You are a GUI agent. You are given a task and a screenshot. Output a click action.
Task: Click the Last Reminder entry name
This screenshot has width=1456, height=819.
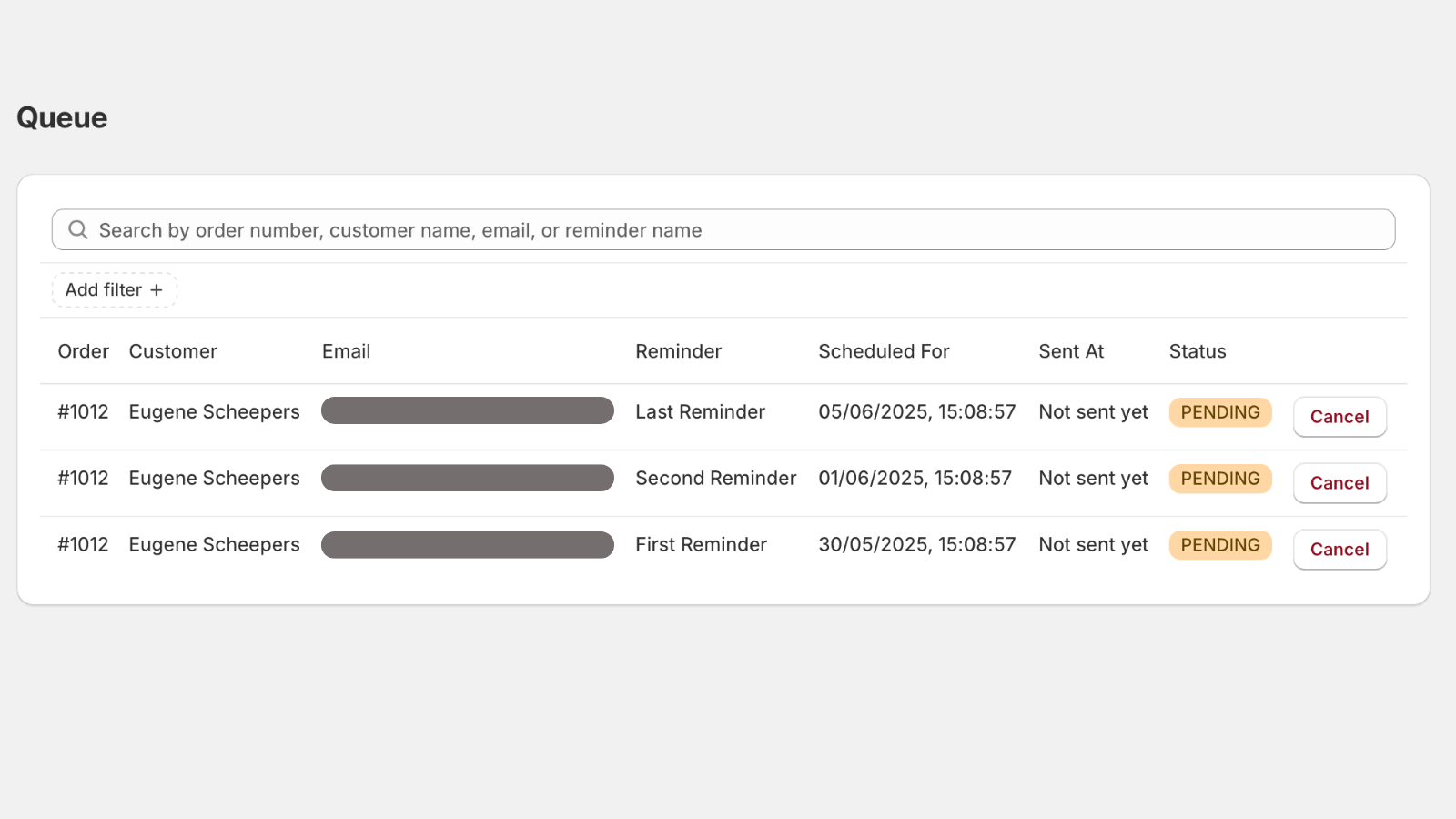click(700, 411)
